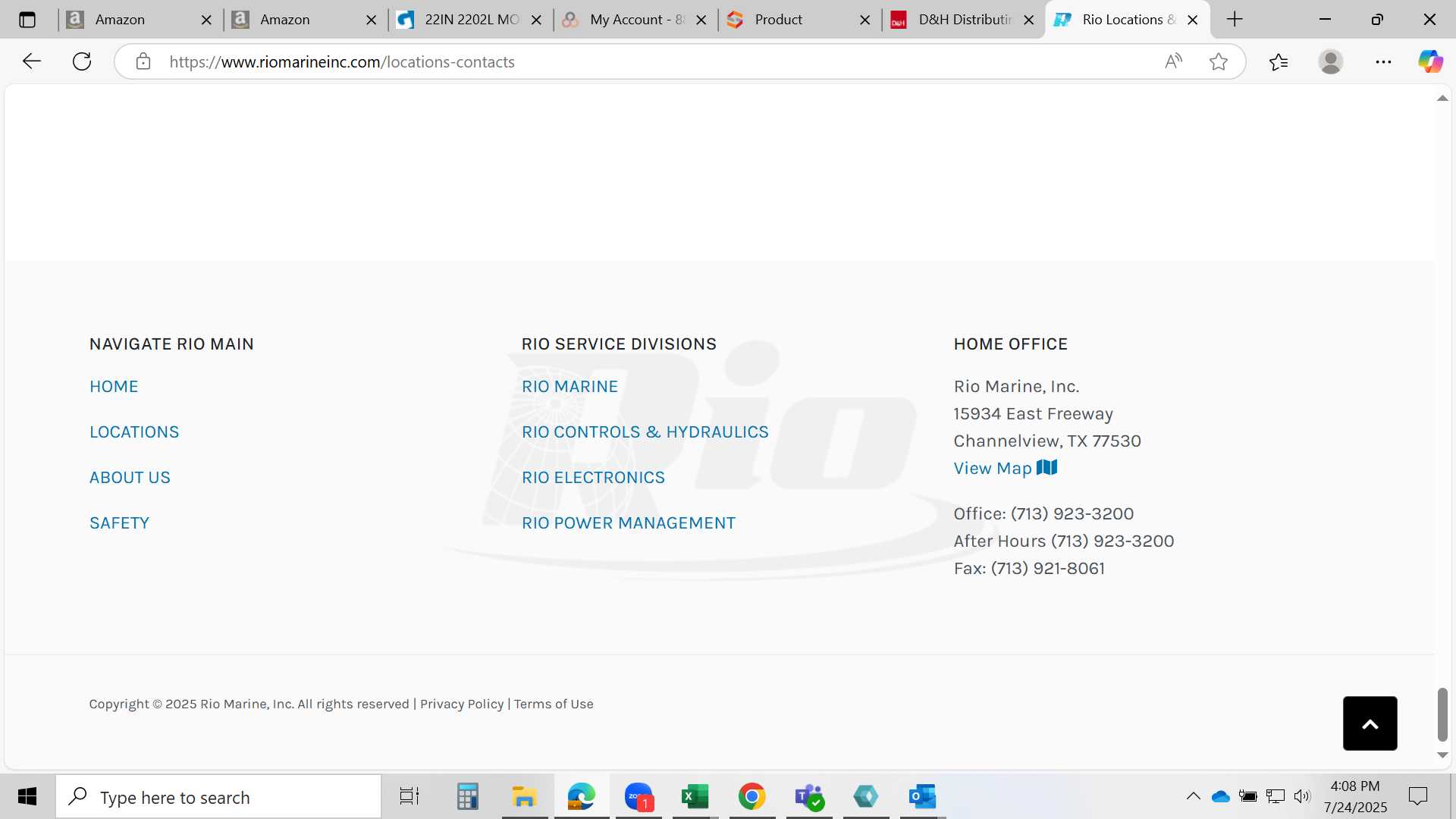Open the volume speaker tray icon

[x=1302, y=796]
